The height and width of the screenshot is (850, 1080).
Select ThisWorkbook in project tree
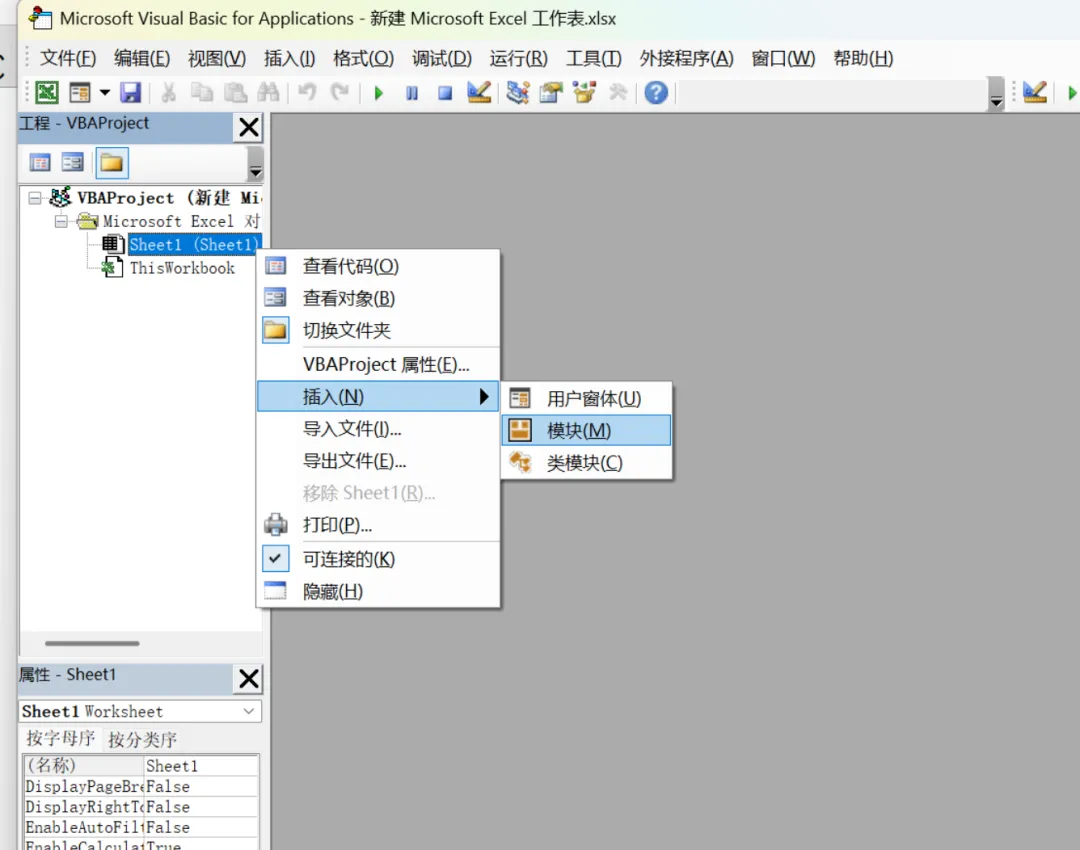[x=182, y=268]
